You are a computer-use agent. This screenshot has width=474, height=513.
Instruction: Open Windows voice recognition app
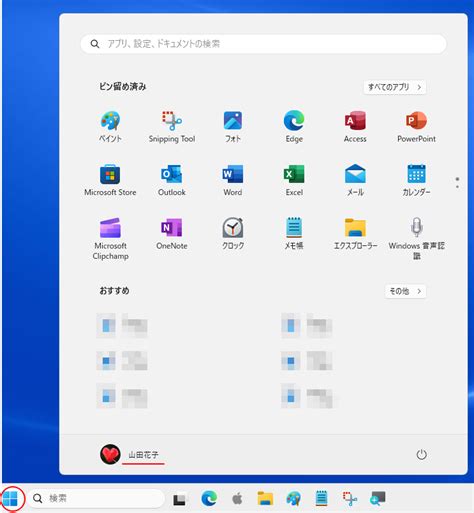click(x=416, y=239)
